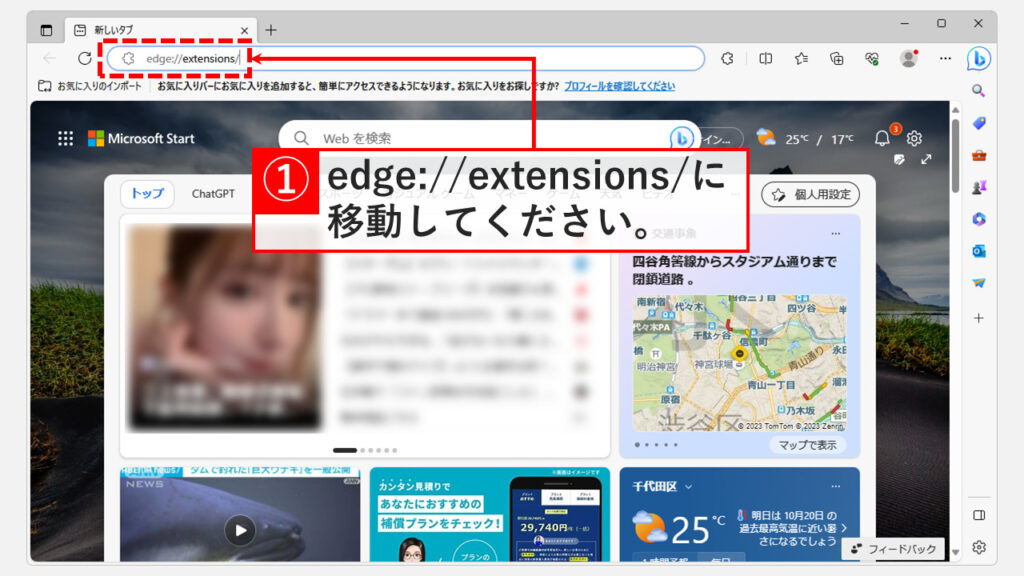Click the scrollbar down arrow
The width and height of the screenshot is (1024, 576).
pyautogui.click(x=955, y=552)
